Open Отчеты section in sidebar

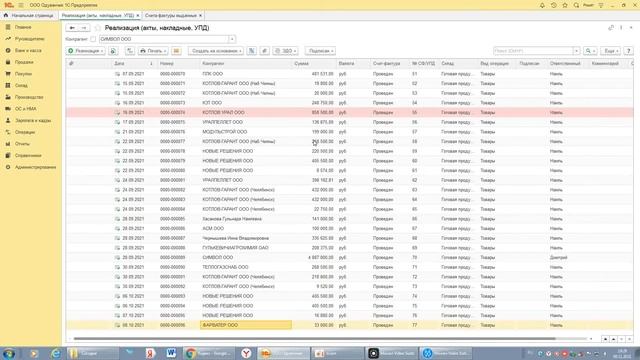(x=22, y=144)
